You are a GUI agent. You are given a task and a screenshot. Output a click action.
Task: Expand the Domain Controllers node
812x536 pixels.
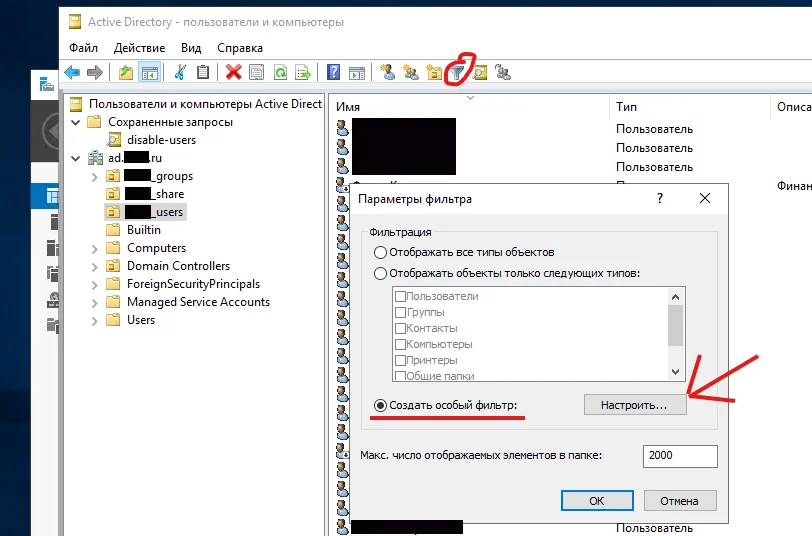94,267
